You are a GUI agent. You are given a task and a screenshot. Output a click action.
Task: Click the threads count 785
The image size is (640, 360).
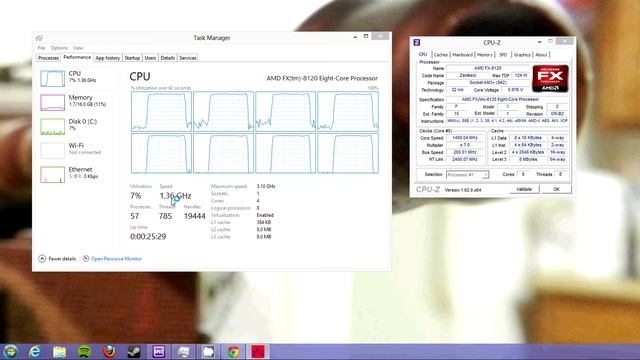coord(165,216)
